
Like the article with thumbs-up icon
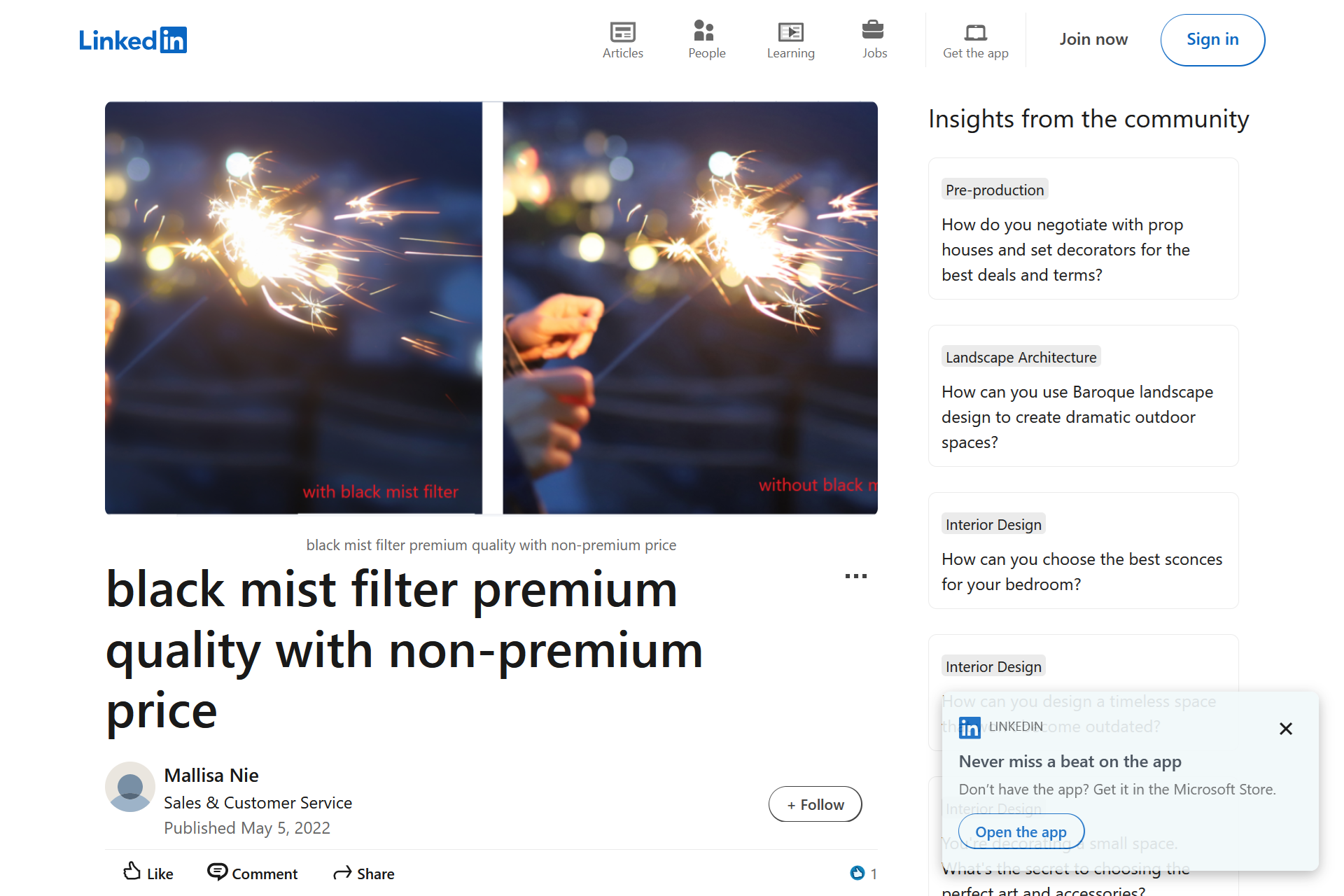[x=132, y=871]
